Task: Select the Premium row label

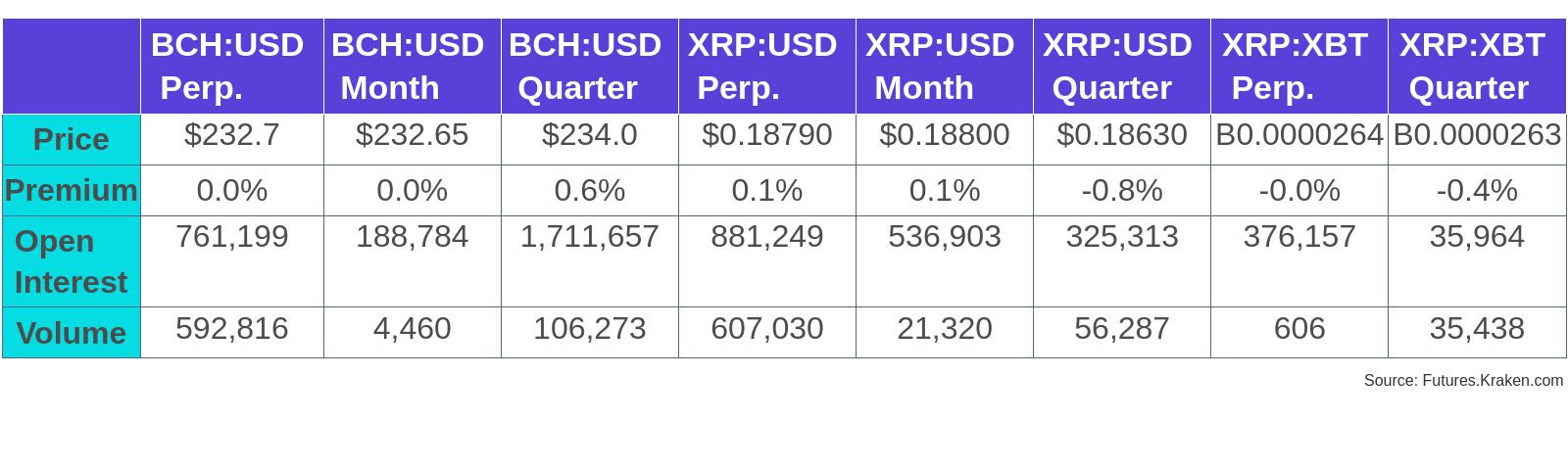Action: tap(72, 190)
